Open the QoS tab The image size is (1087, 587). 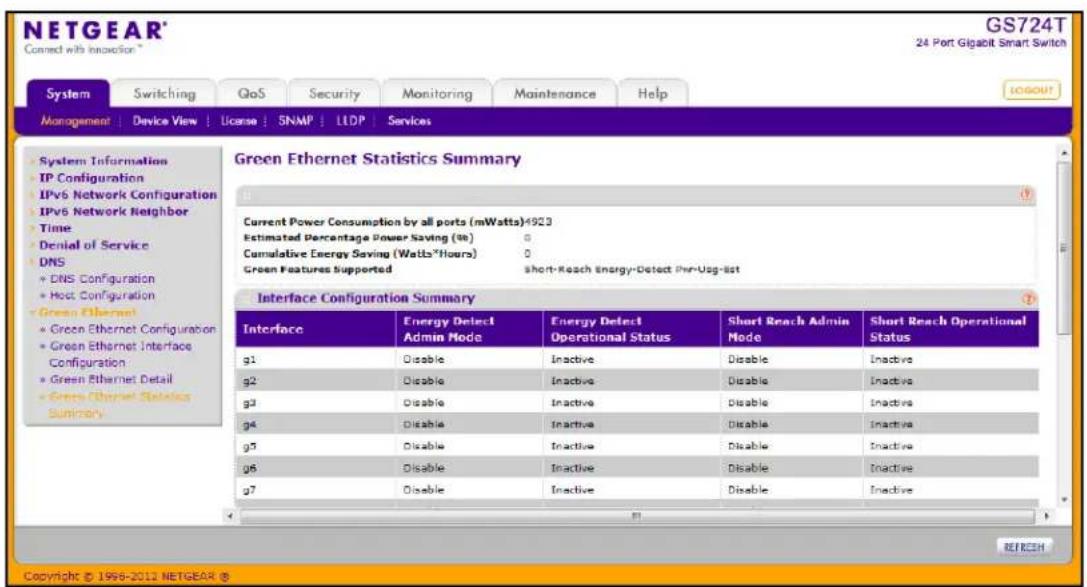[x=251, y=94]
